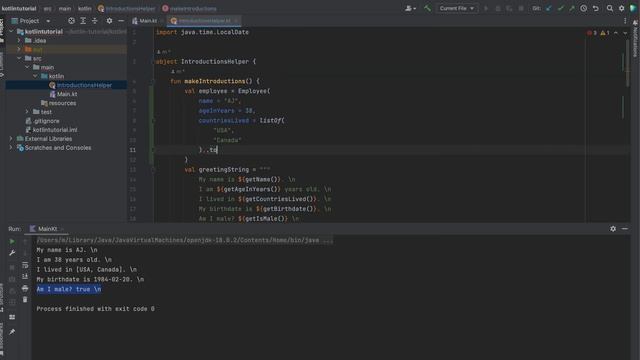The width and height of the screenshot is (640, 360).
Task: Open the Project view selector dropdown
Action: pos(31,21)
